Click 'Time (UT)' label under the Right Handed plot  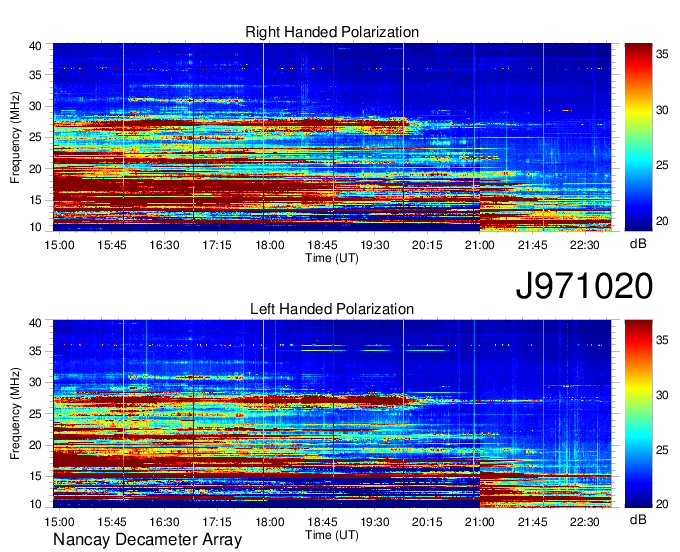point(332,258)
